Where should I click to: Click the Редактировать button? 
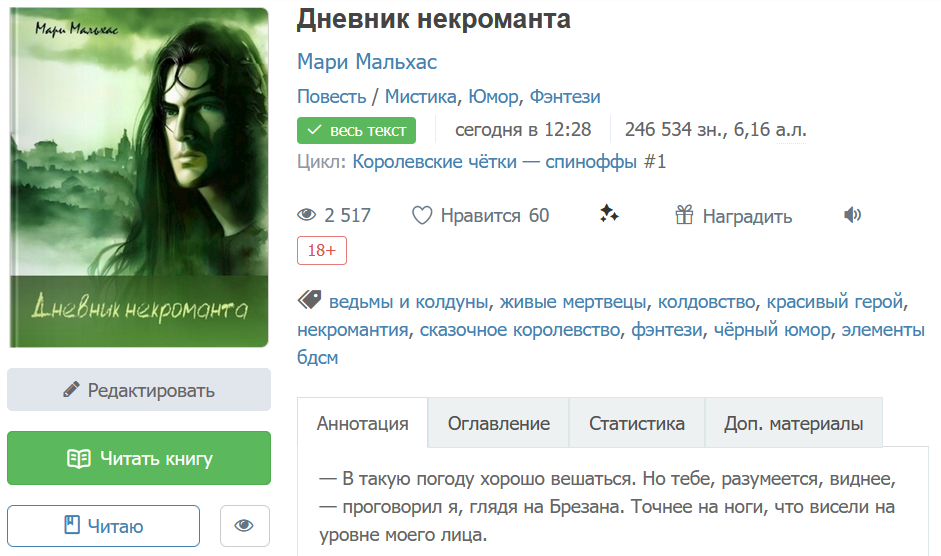[139, 390]
